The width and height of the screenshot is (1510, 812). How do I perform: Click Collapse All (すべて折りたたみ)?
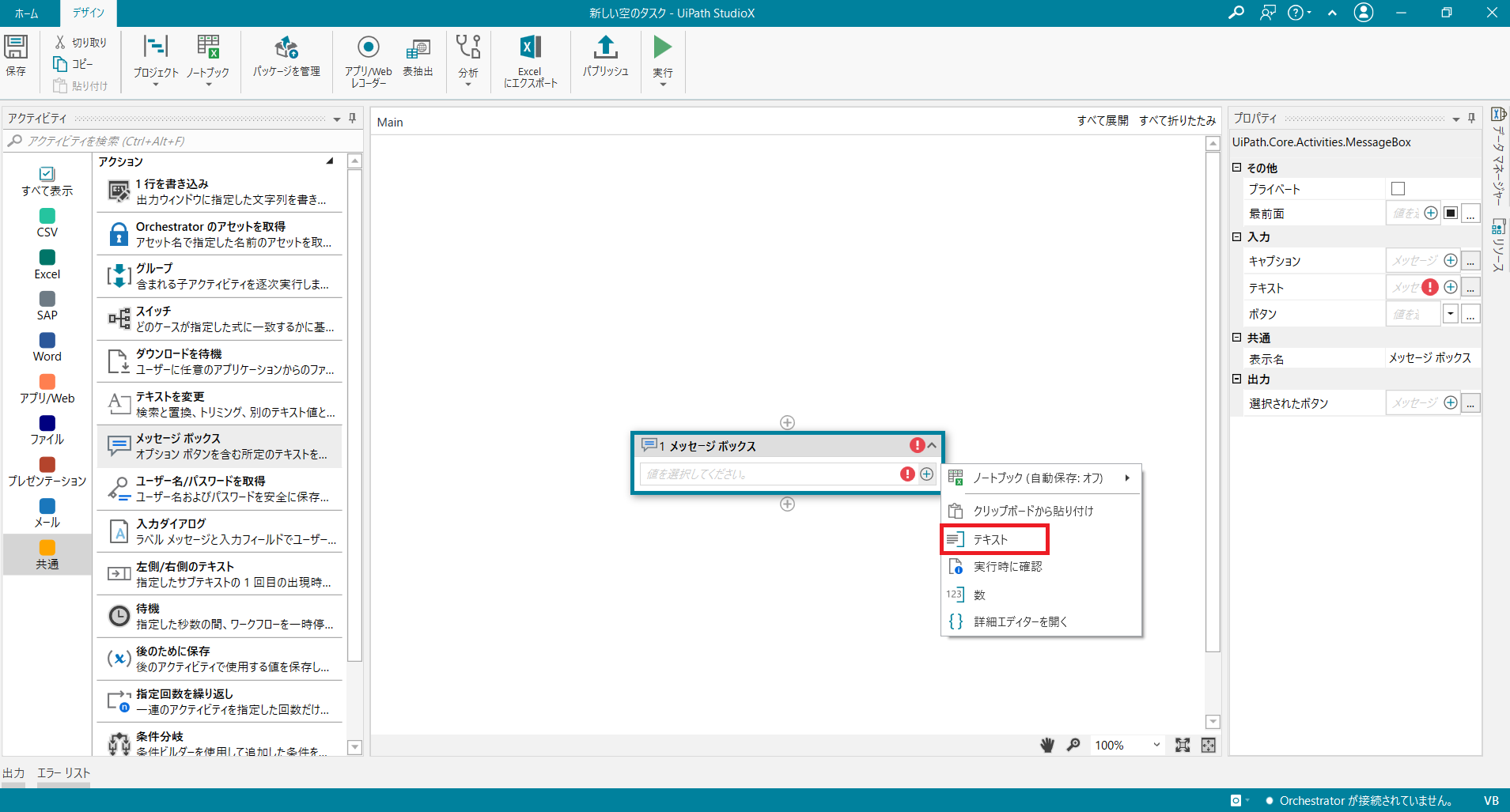[1177, 120]
